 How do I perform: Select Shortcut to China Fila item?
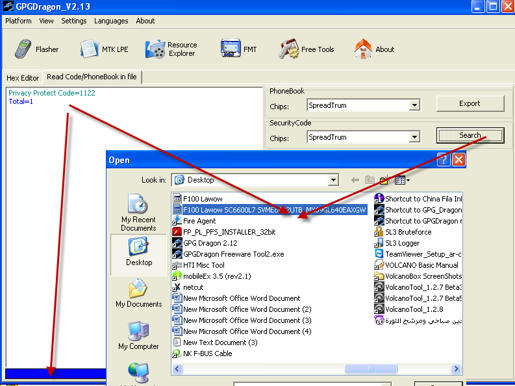418,199
